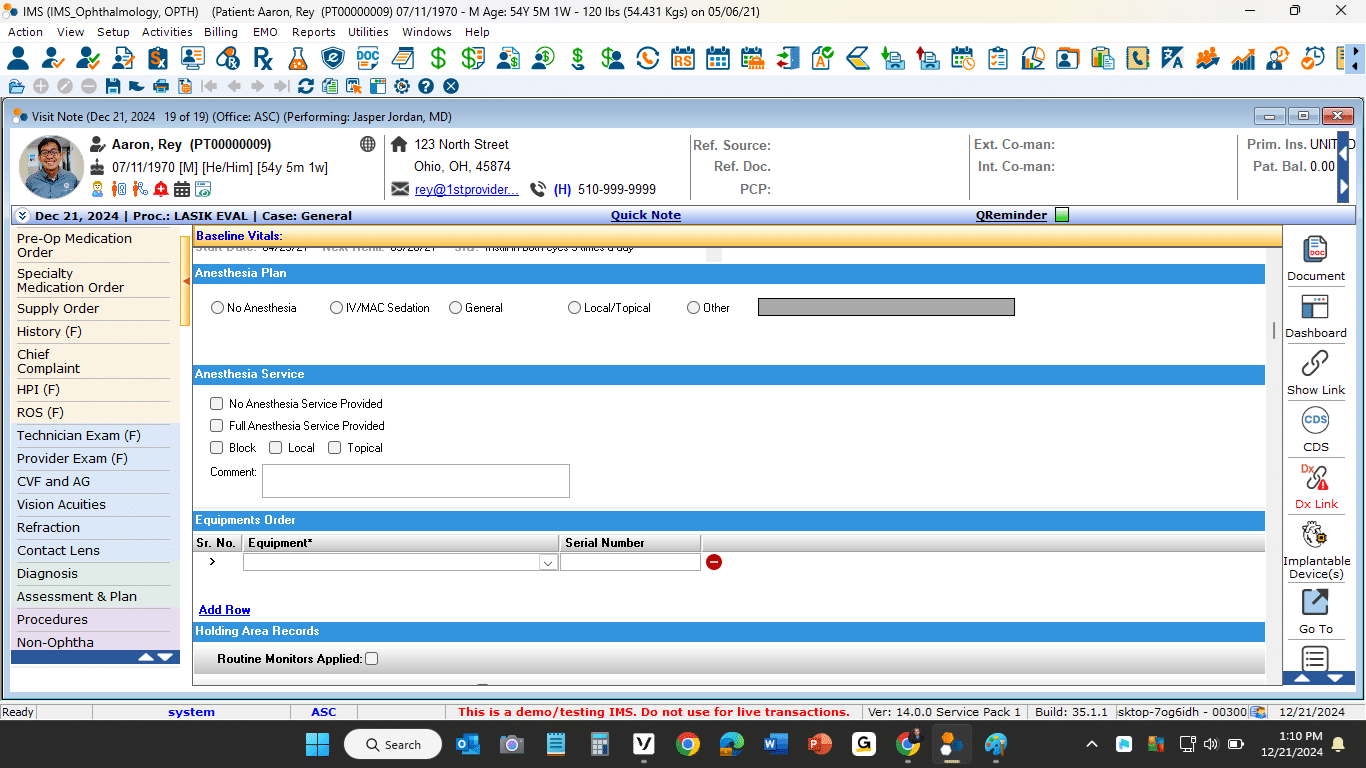Viewport: 1366px width, 768px height.
Task: Open Implantable Device(s) icon
Action: [x=1315, y=535]
